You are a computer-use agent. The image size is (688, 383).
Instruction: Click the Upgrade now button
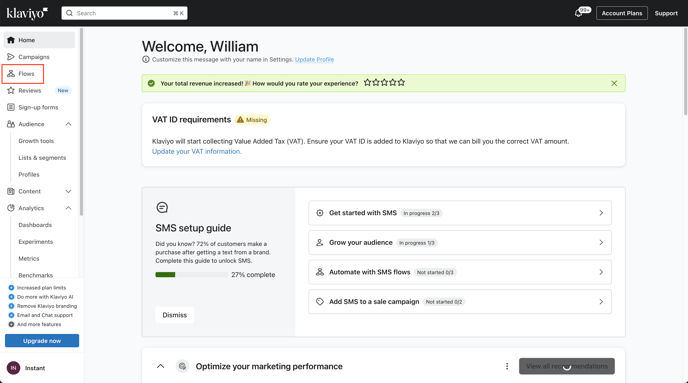point(42,341)
